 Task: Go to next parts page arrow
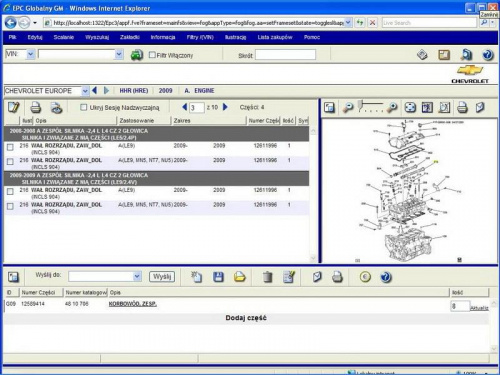point(225,107)
